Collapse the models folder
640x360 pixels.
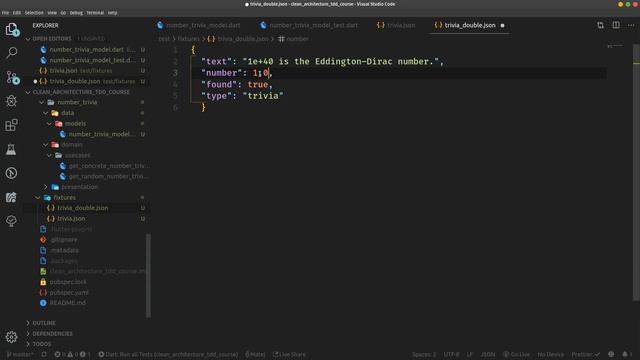(49, 124)
